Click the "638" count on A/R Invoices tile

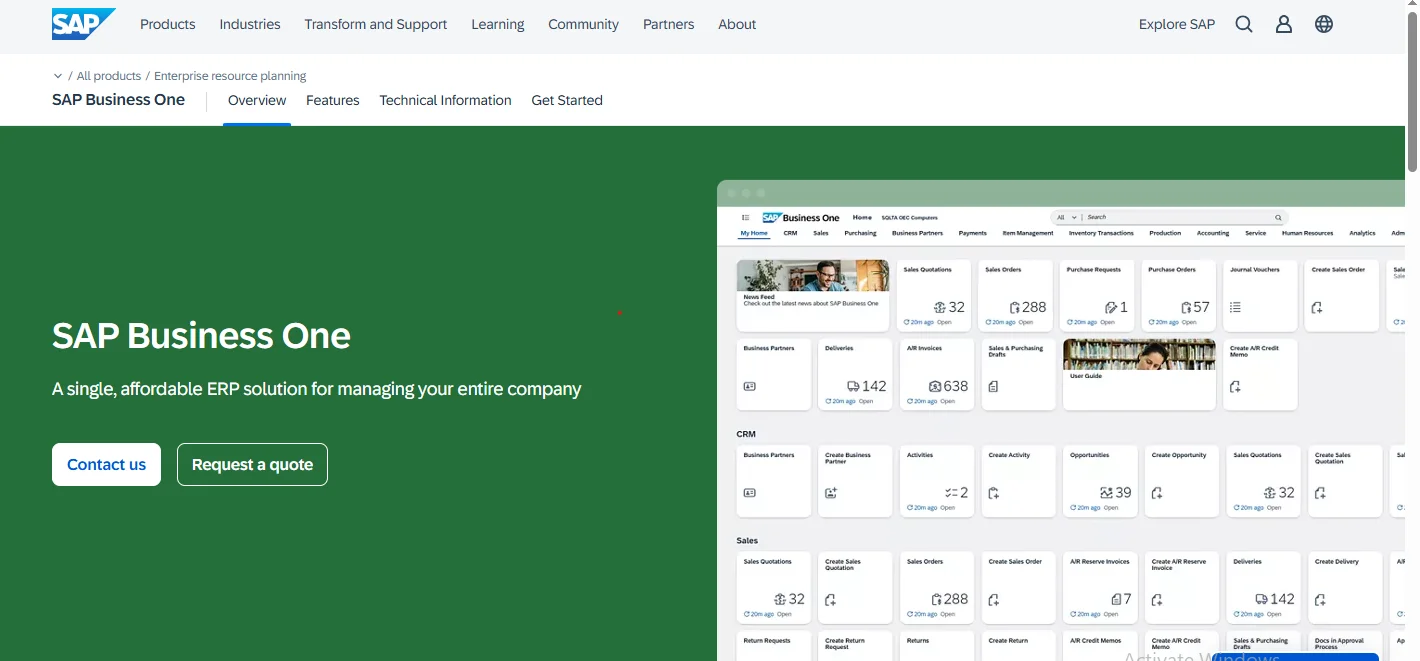point(956,386)
